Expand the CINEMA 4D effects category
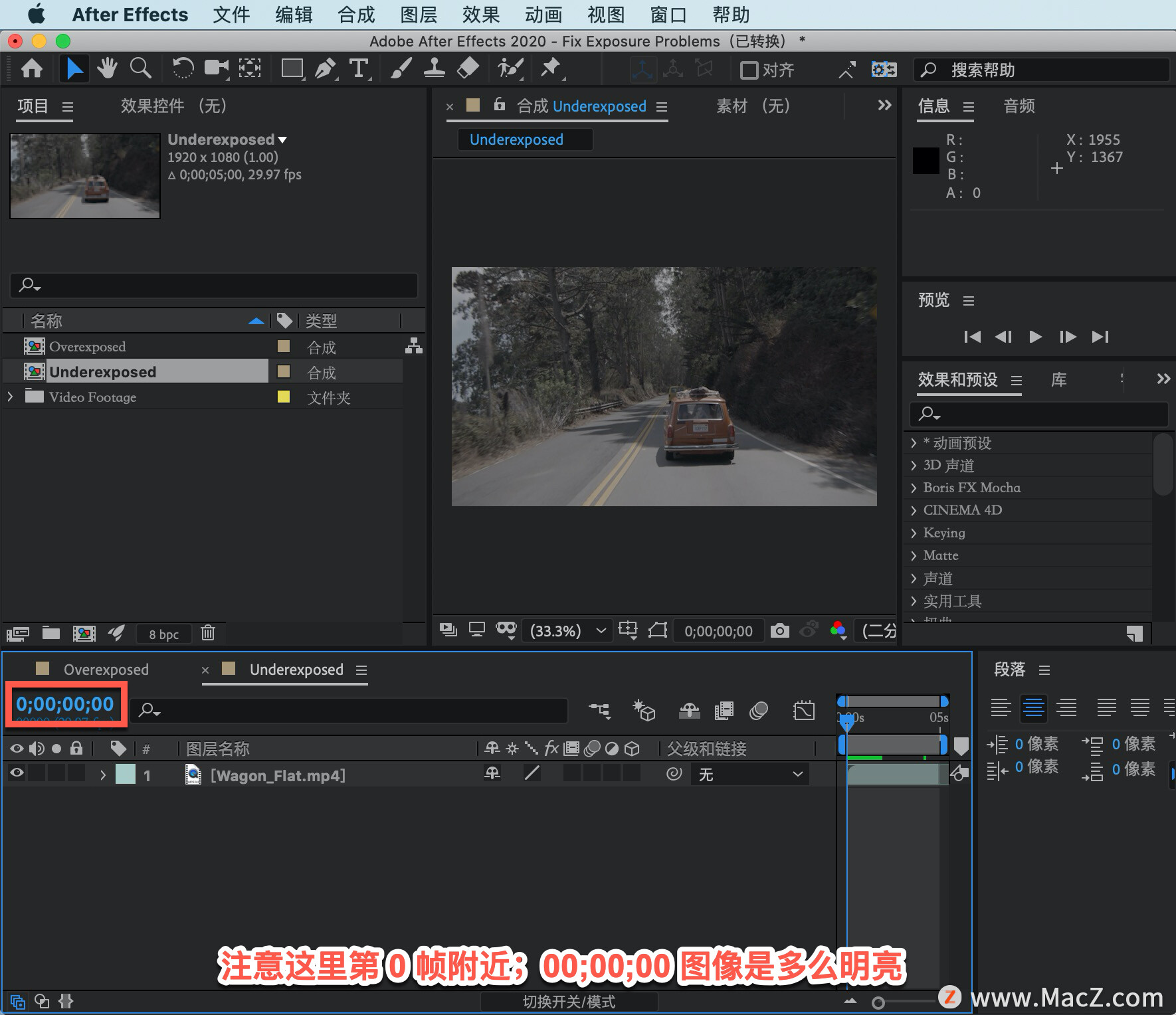1176x1015 pixels. (x=914, y=510)
